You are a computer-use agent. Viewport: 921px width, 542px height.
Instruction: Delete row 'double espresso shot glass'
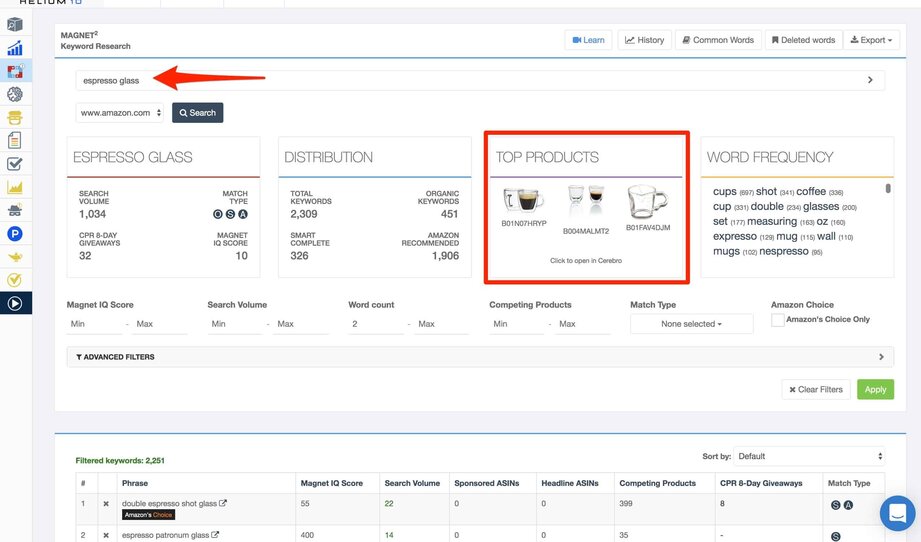(106, 504)
